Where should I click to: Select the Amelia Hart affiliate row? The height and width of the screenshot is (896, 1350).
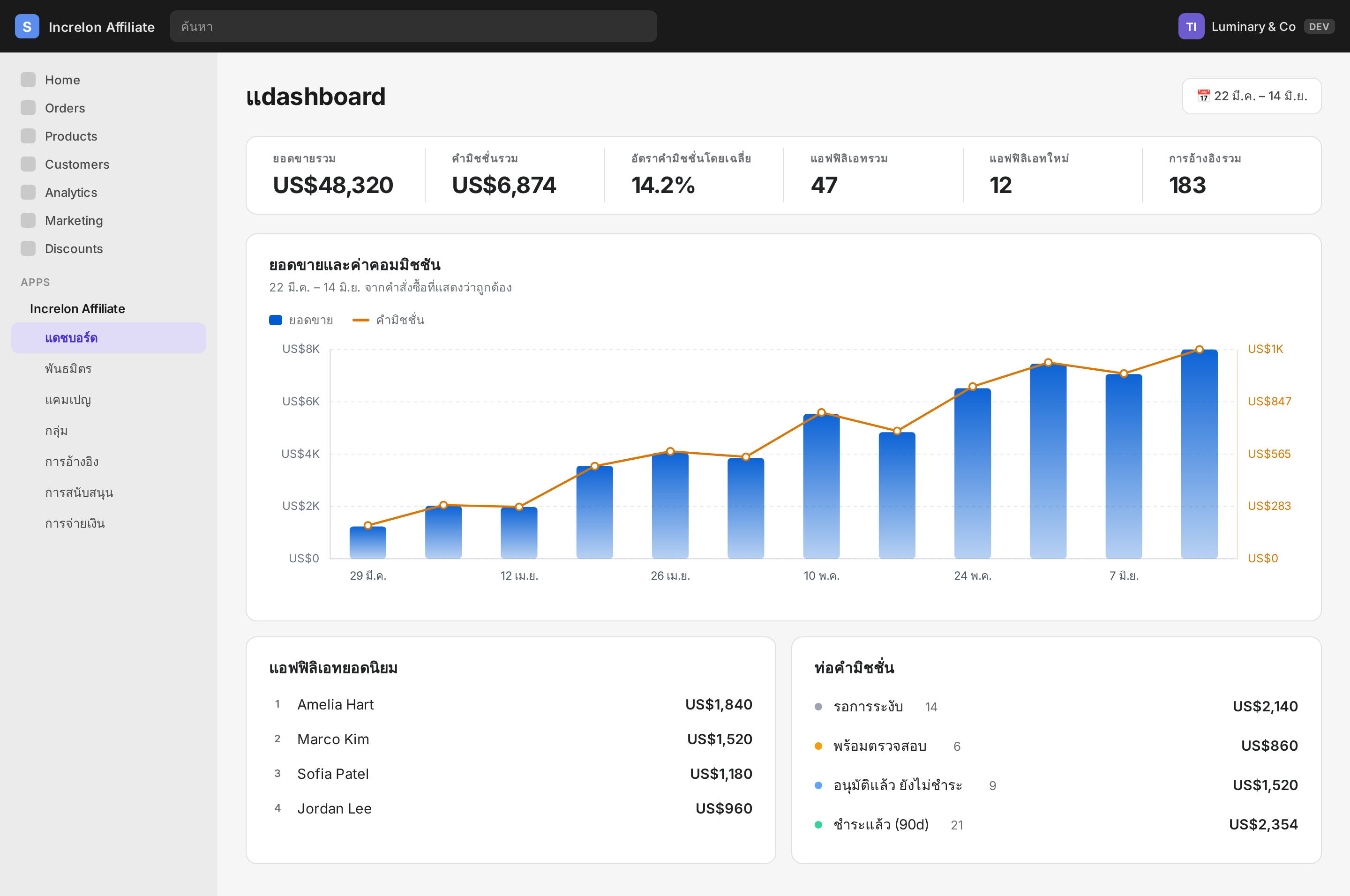pos(510,705)
